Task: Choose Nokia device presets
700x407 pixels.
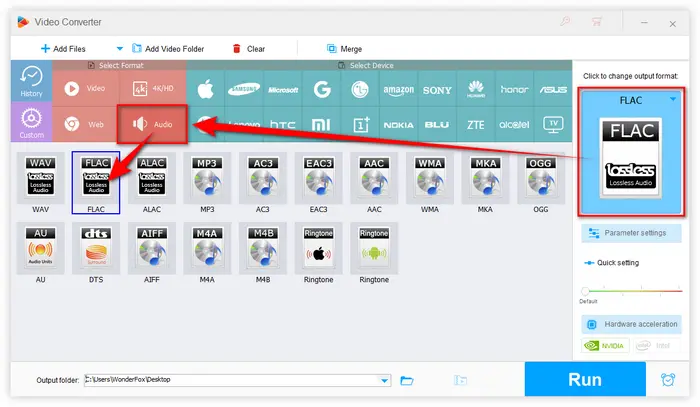Action: (398, 125)
